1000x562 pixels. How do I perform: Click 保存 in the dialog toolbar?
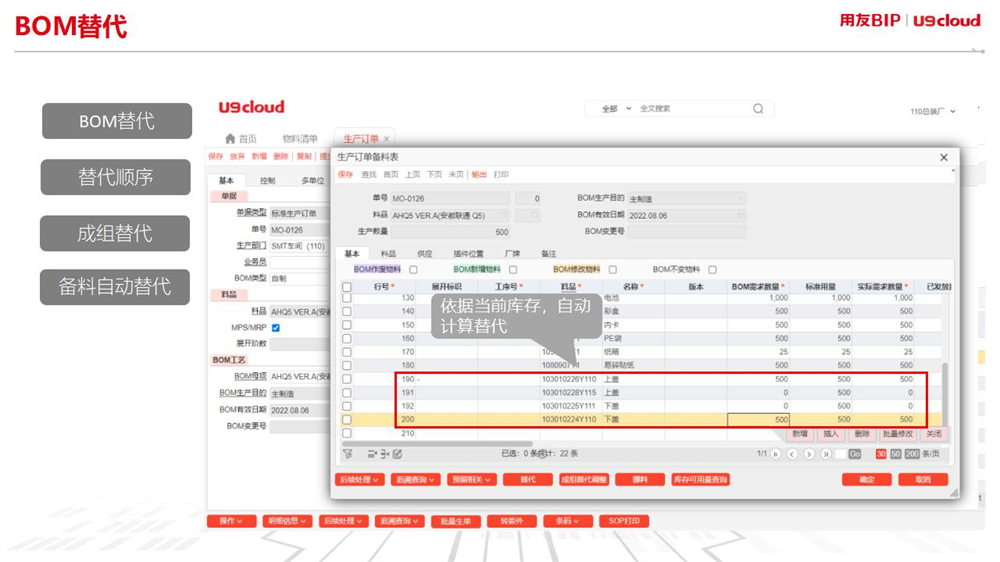click(x=345, y=175)
